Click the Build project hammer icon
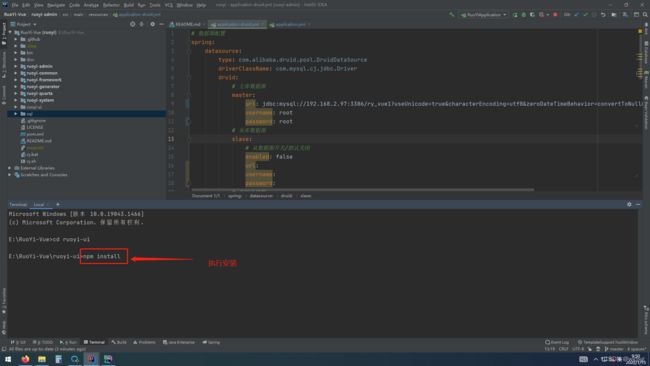The height and width of the screenshot is (366, 650). click(x=452, y=15)
